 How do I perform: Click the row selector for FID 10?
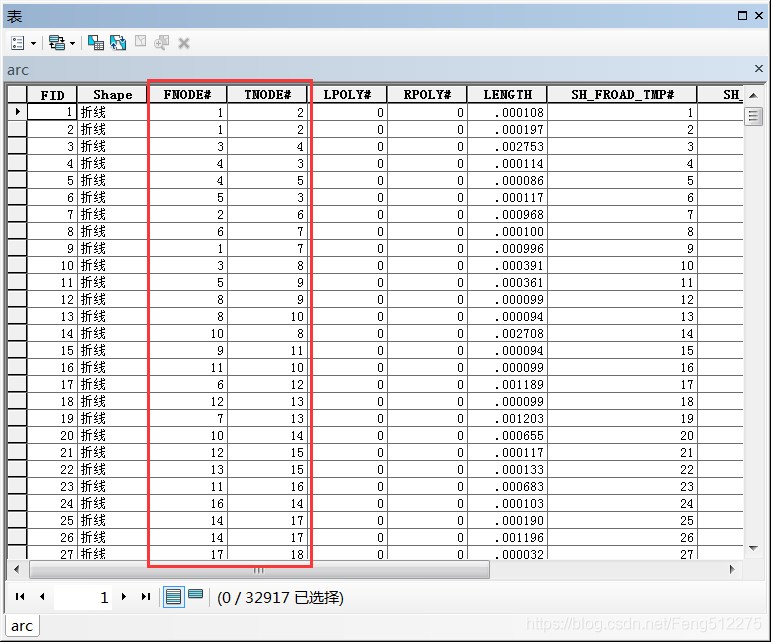click(17, 265)
